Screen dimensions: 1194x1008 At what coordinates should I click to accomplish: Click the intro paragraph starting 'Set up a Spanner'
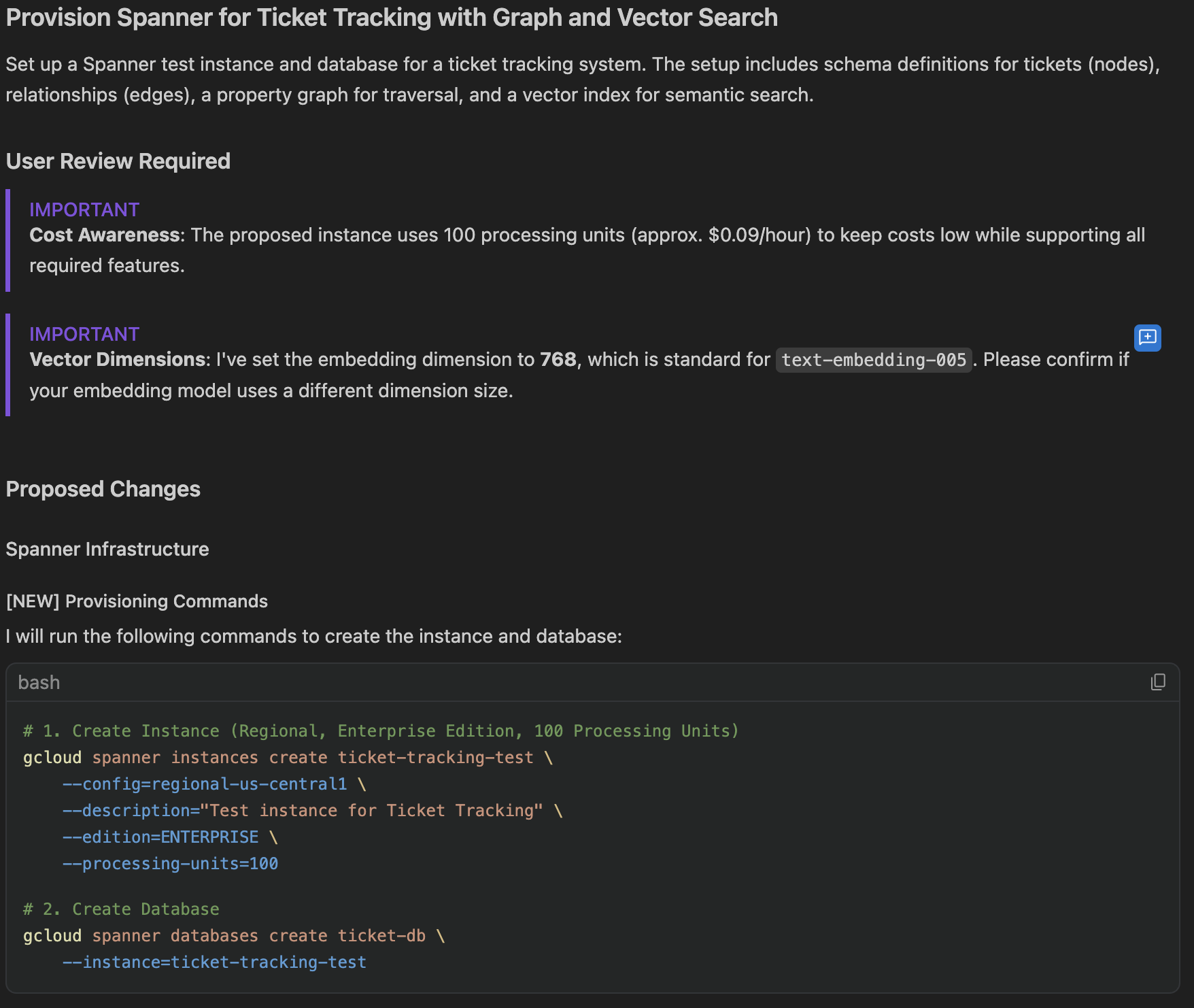[583, 80]
